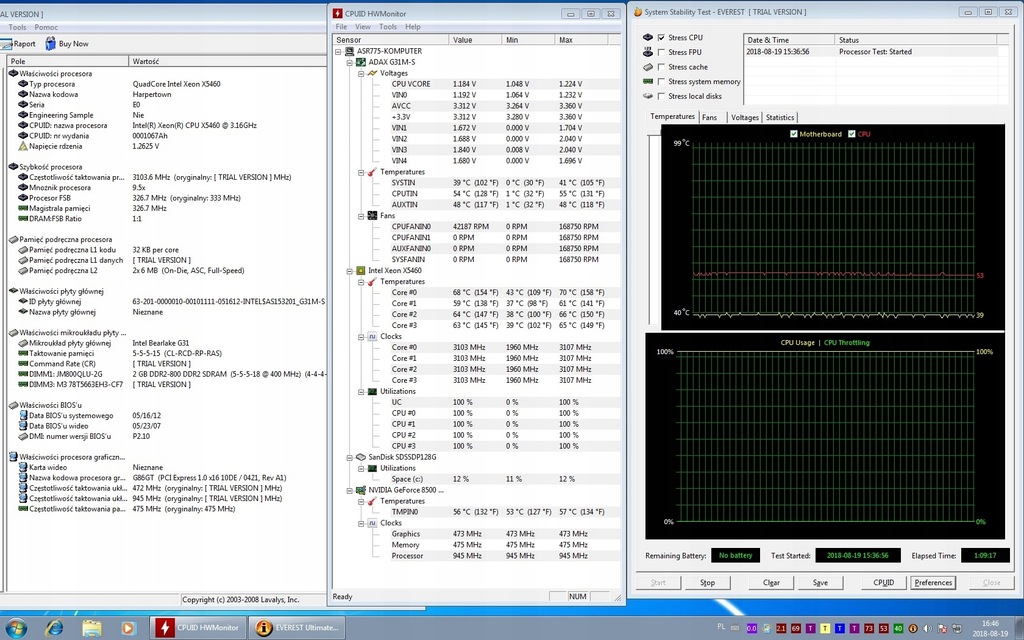Open the Tools menu in HWMonitor

pos(388,26)
